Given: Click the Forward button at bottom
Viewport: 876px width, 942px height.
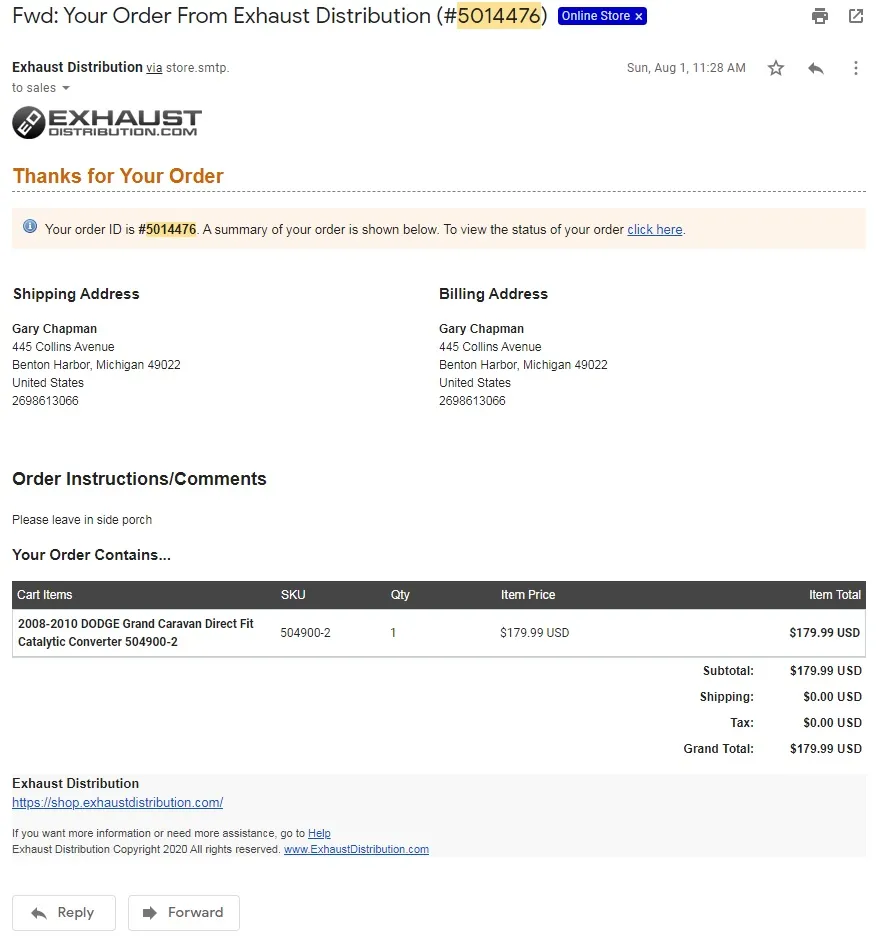Looking at the screenshot, I should tap(184, 913).
